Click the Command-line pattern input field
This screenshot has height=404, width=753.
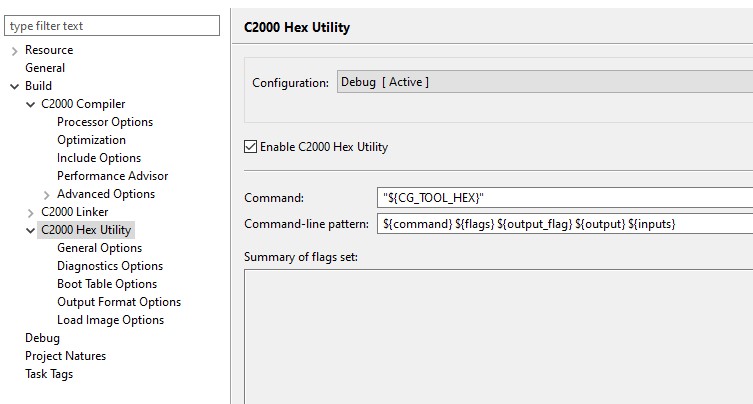click(565, 224)
